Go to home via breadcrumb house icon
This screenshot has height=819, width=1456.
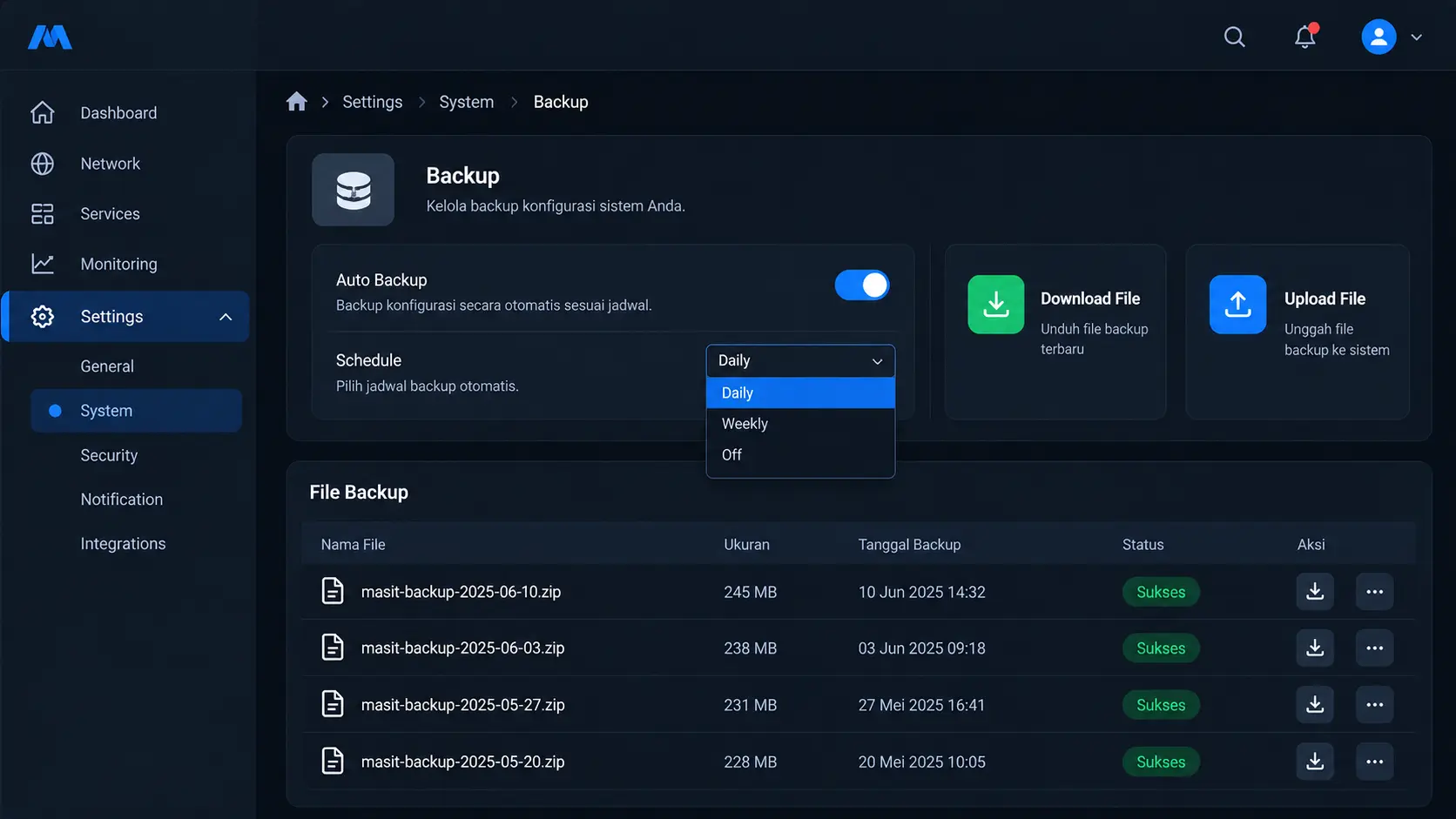296,102
